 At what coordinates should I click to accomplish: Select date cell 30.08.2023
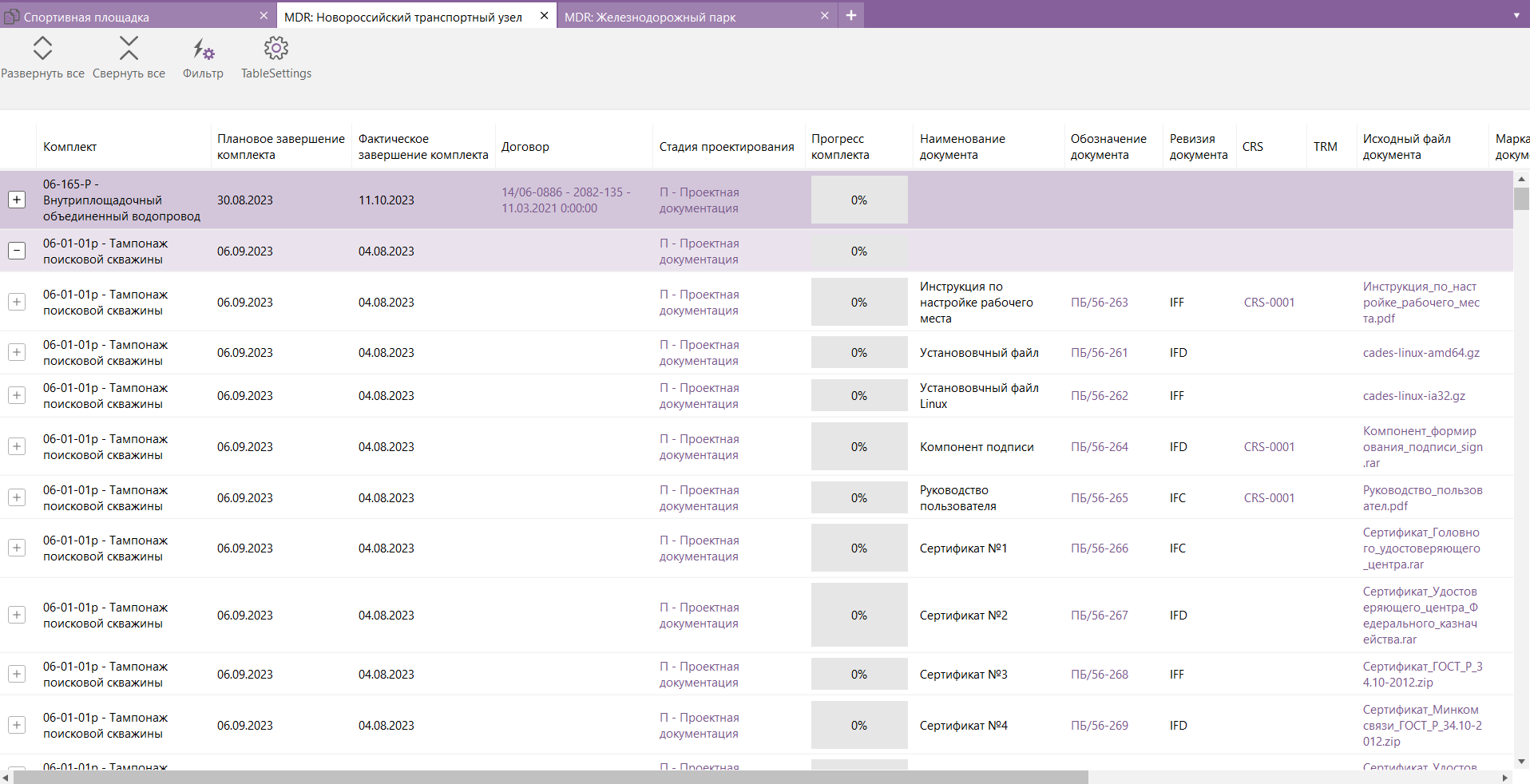245,200
